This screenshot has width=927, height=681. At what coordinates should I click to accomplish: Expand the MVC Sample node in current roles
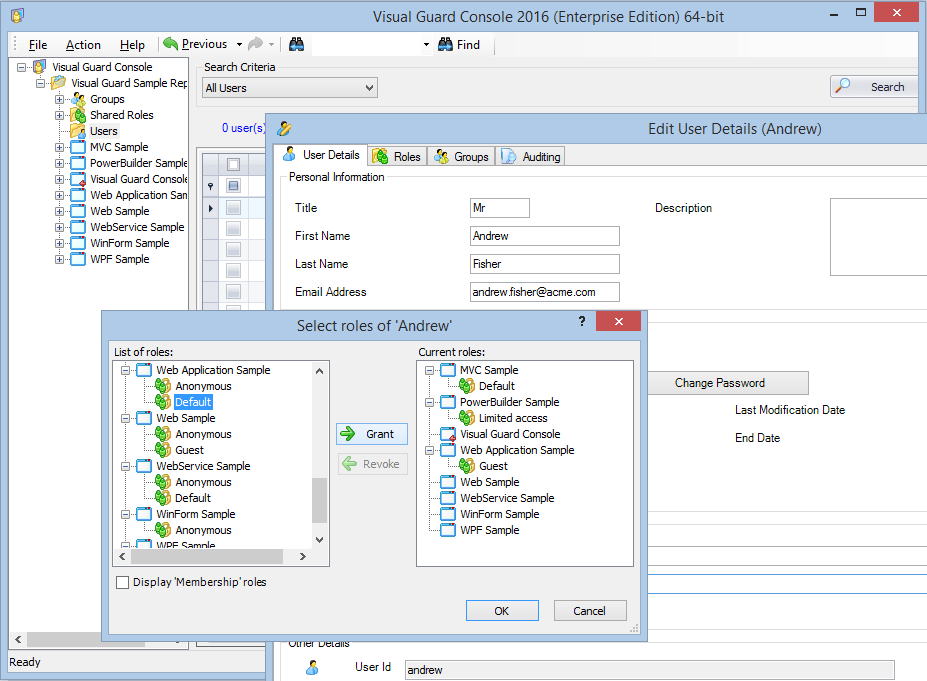coord(430,370)
